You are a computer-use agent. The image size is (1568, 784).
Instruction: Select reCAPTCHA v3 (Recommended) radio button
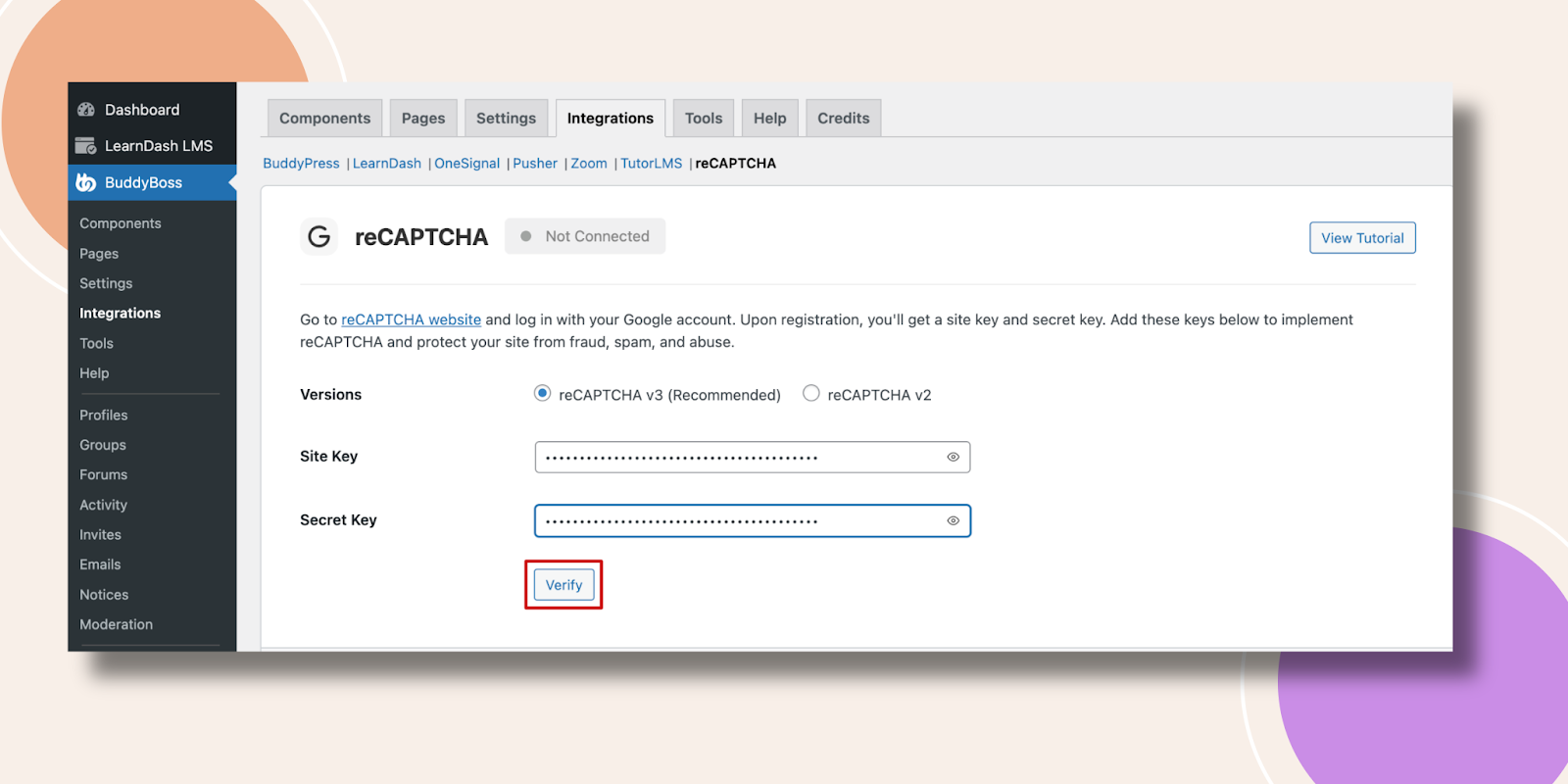point(542,393)
